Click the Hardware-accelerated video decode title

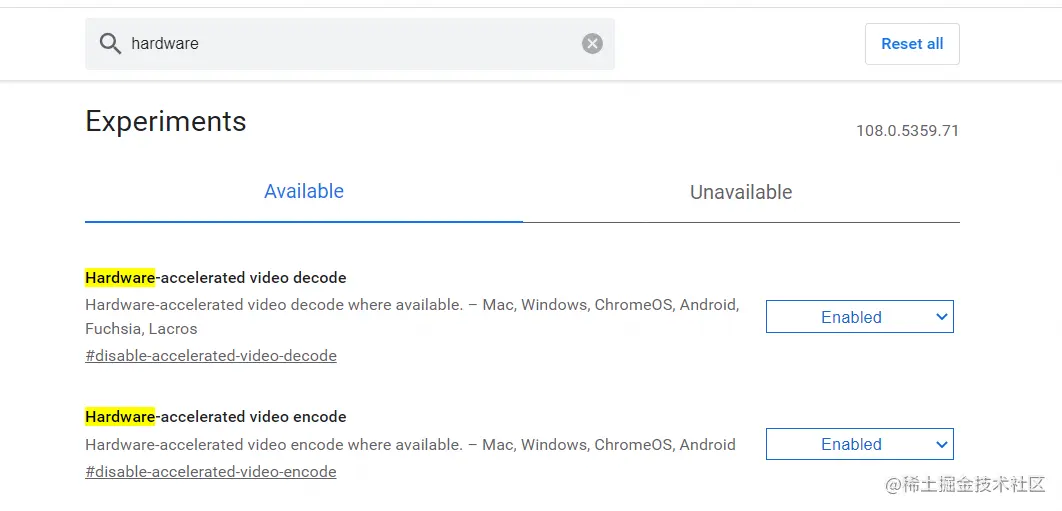click(215, 278)
